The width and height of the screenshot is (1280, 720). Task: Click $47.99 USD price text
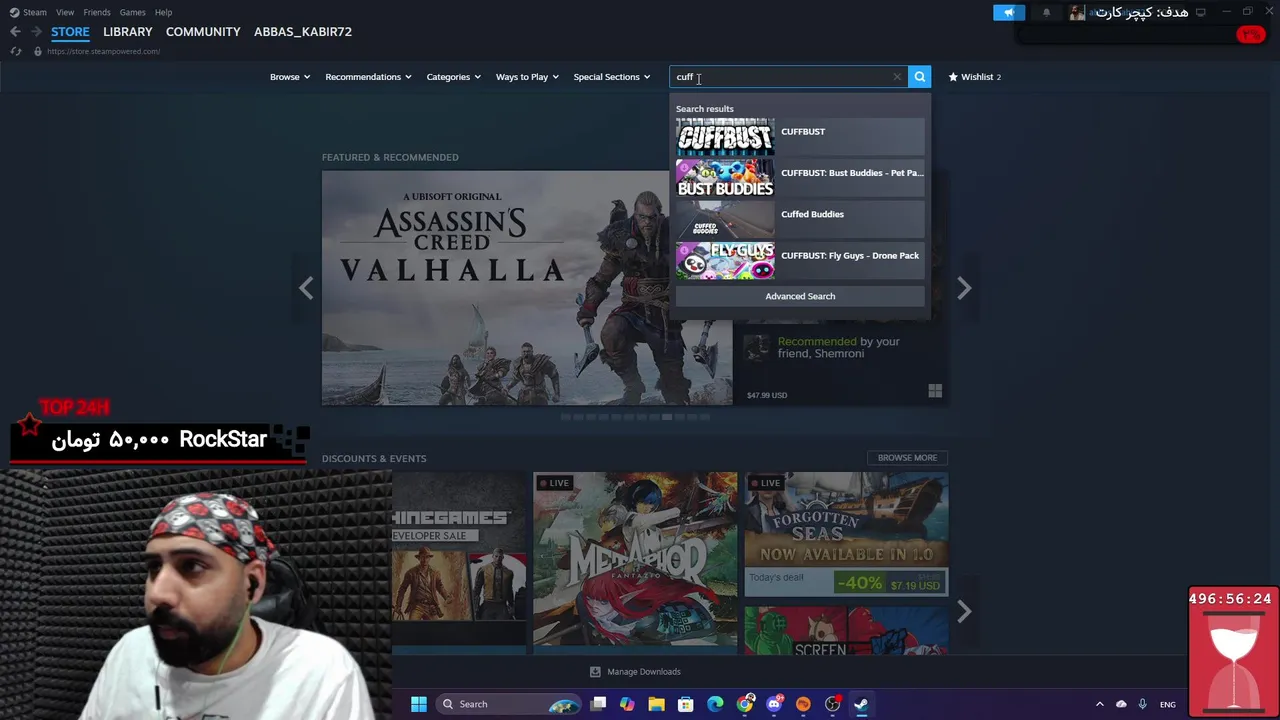click(767, 395)
